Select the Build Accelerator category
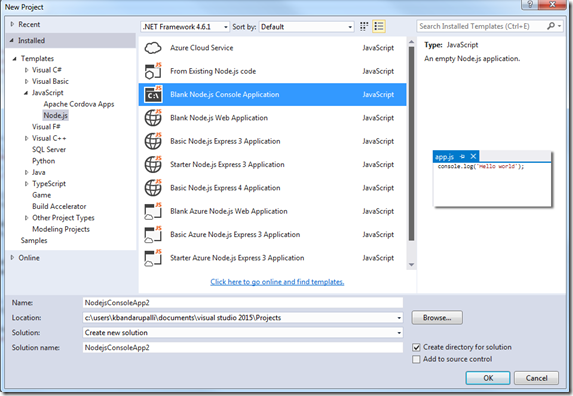This screenshot has width=573, height=396. 59,206
